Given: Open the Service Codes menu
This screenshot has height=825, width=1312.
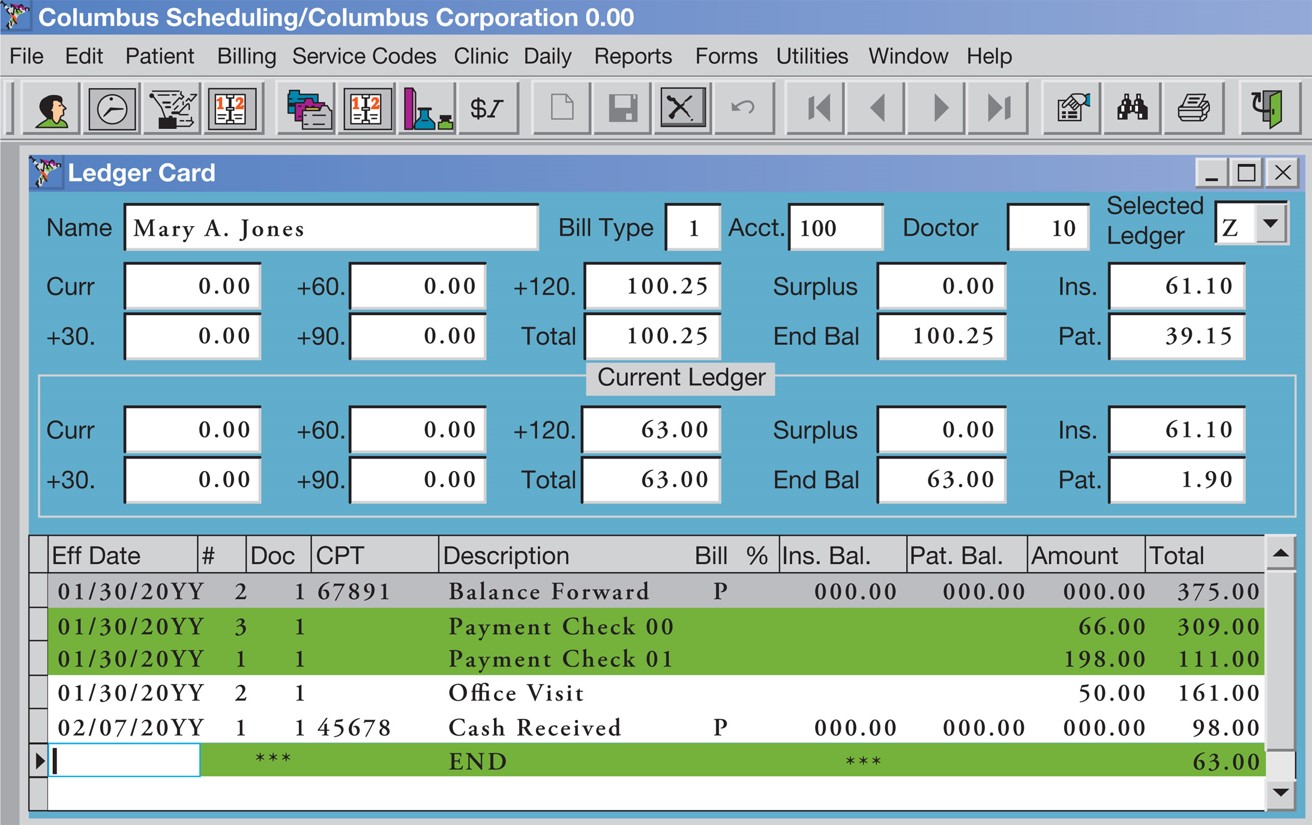Looking at the screenshot, I should (364, 56).
